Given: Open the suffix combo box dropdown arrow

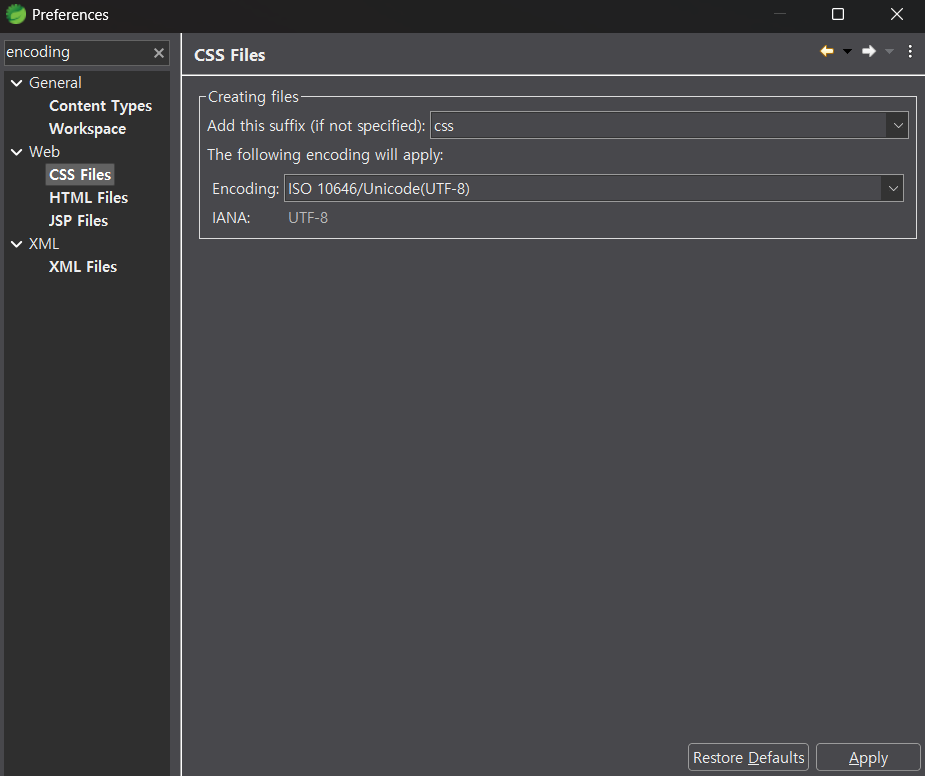Looking at the screenshot, I should [x=898, y=126].
